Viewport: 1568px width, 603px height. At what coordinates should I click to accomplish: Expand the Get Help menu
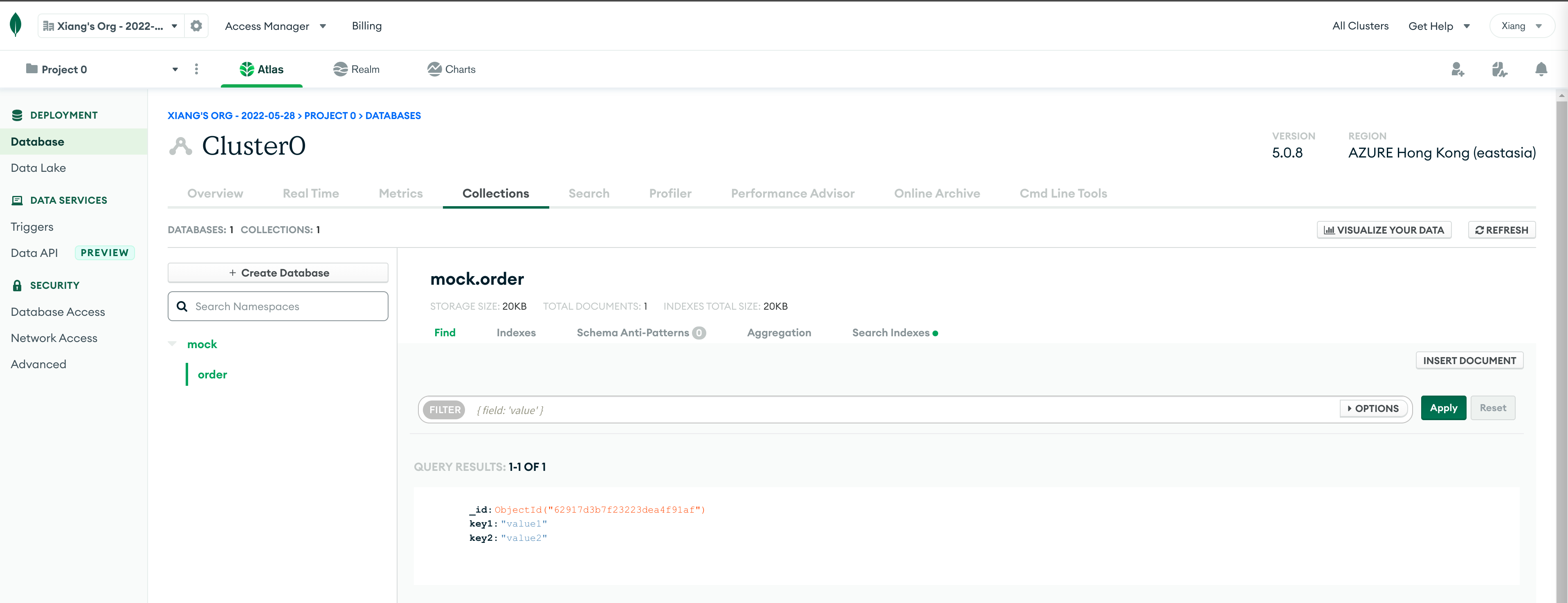(x=1439, y=26)
